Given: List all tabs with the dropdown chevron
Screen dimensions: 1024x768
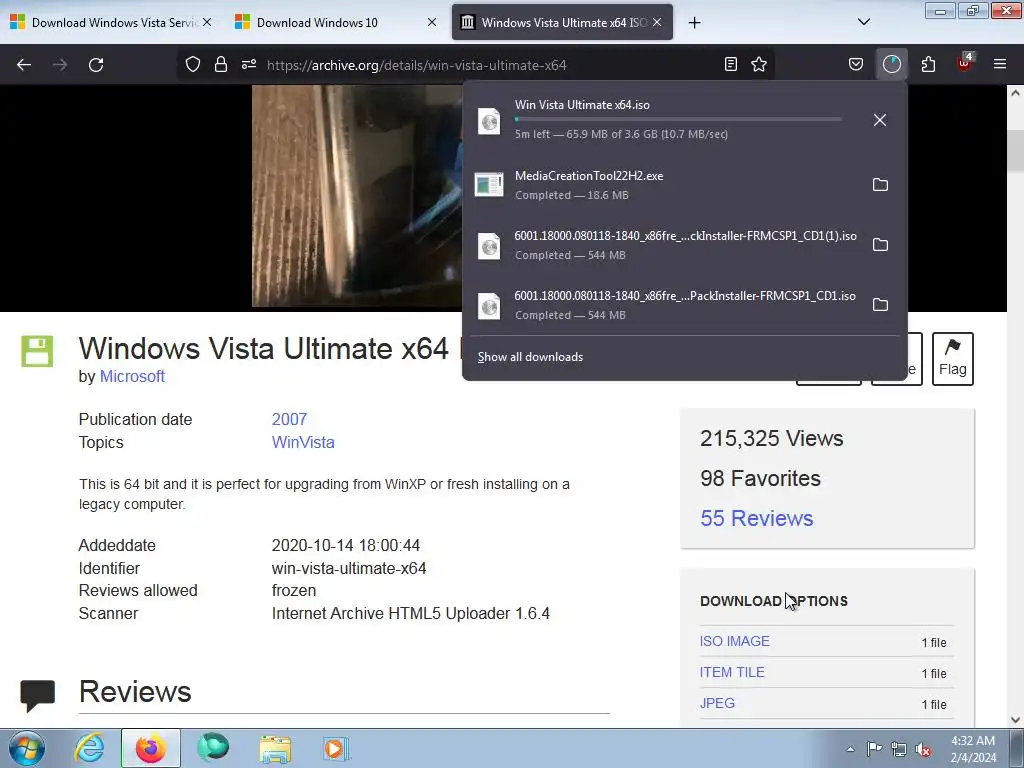Looking at the screenshot, I should (863, 22).
